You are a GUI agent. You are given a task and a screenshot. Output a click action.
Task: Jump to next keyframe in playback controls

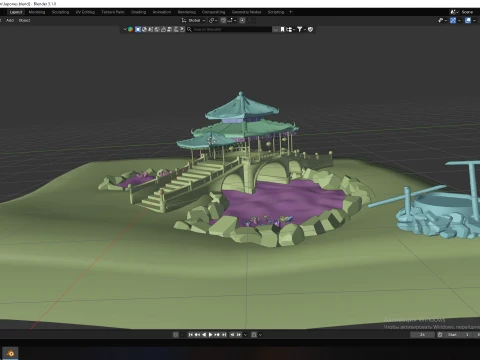click(x=217, y=335)
